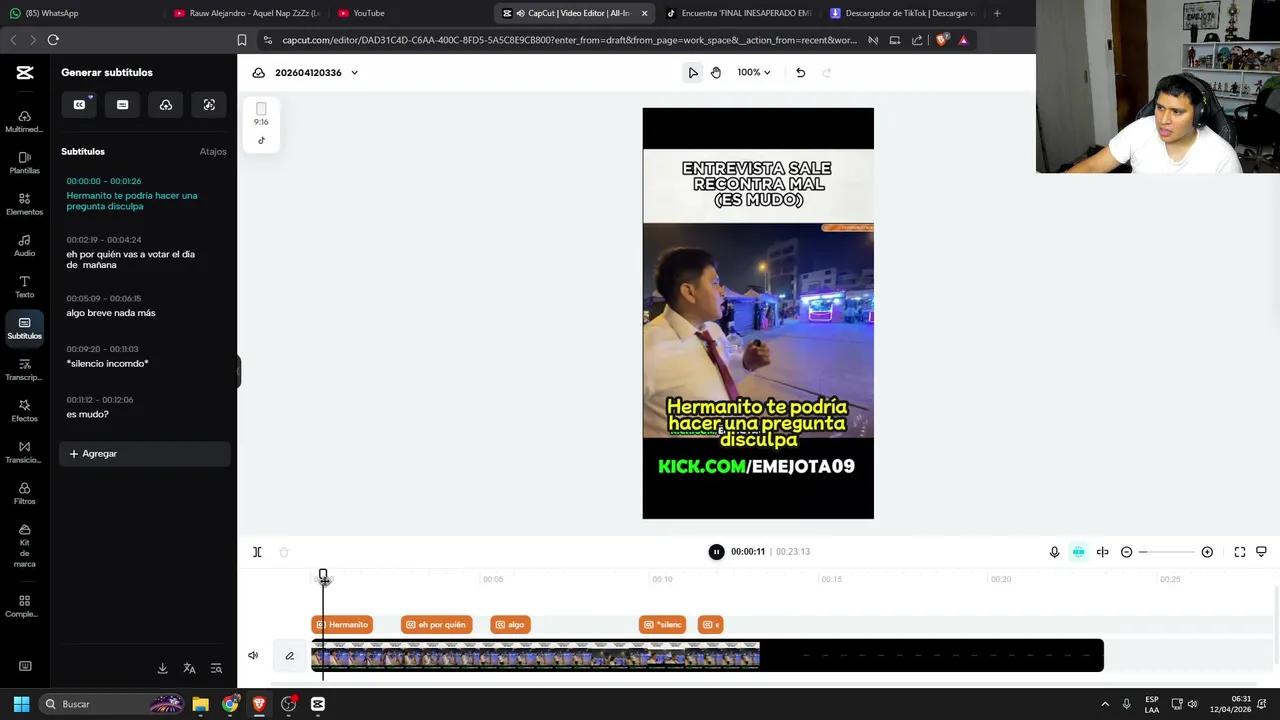Pause the video playback
Screen dimensions: 1280x720
[x=716, y=552]
